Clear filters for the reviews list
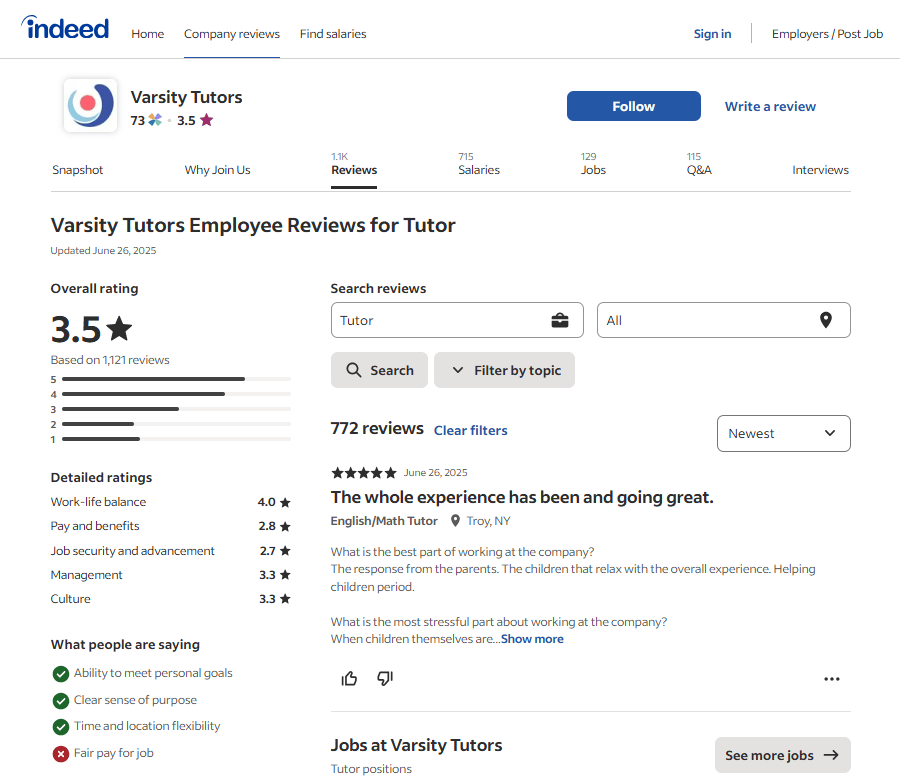This screenshot has height=783, width=900. tap(470, 430)
